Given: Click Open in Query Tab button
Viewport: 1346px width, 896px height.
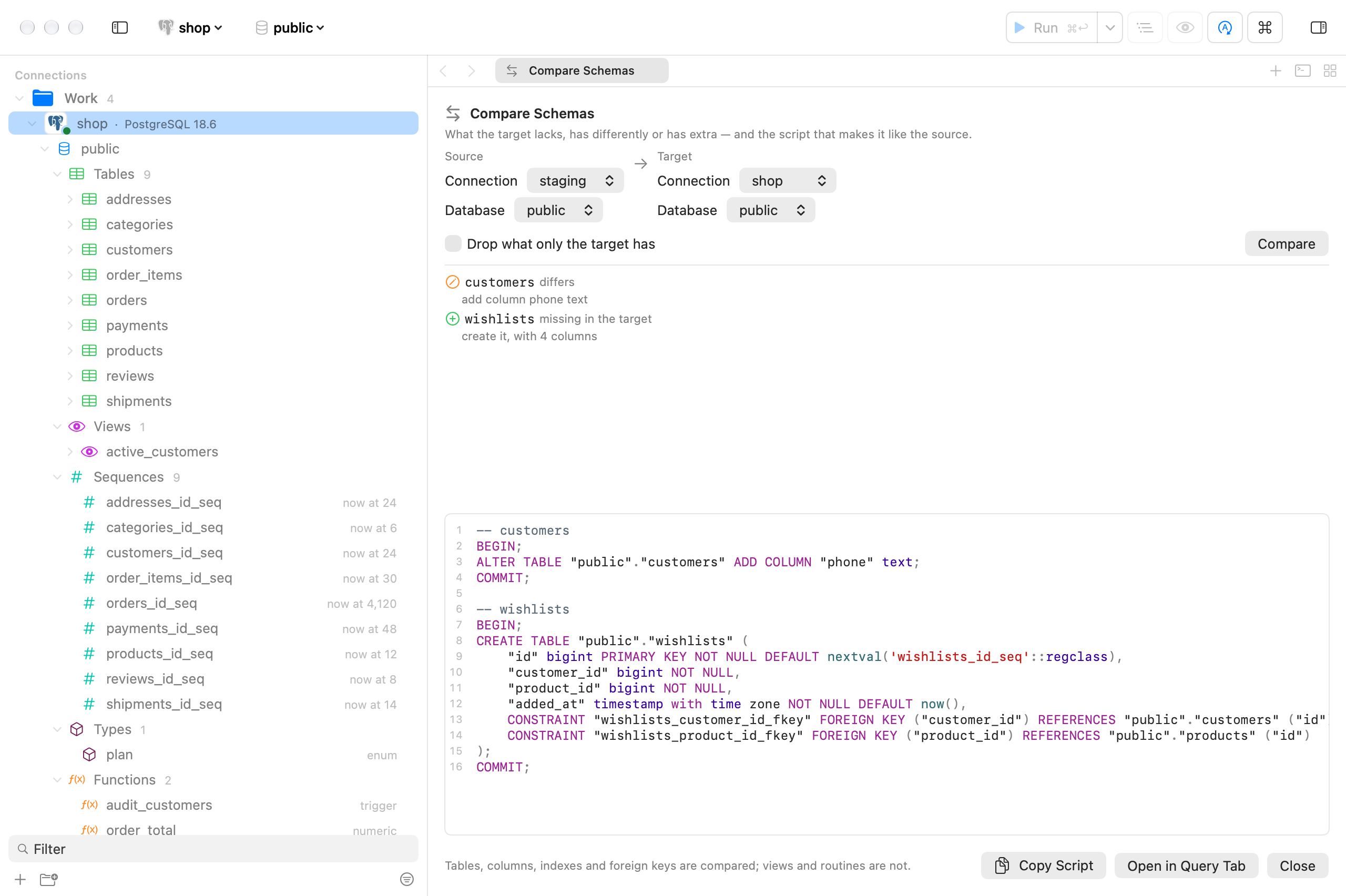Looking at the screenshot, I should point(1186,865).
